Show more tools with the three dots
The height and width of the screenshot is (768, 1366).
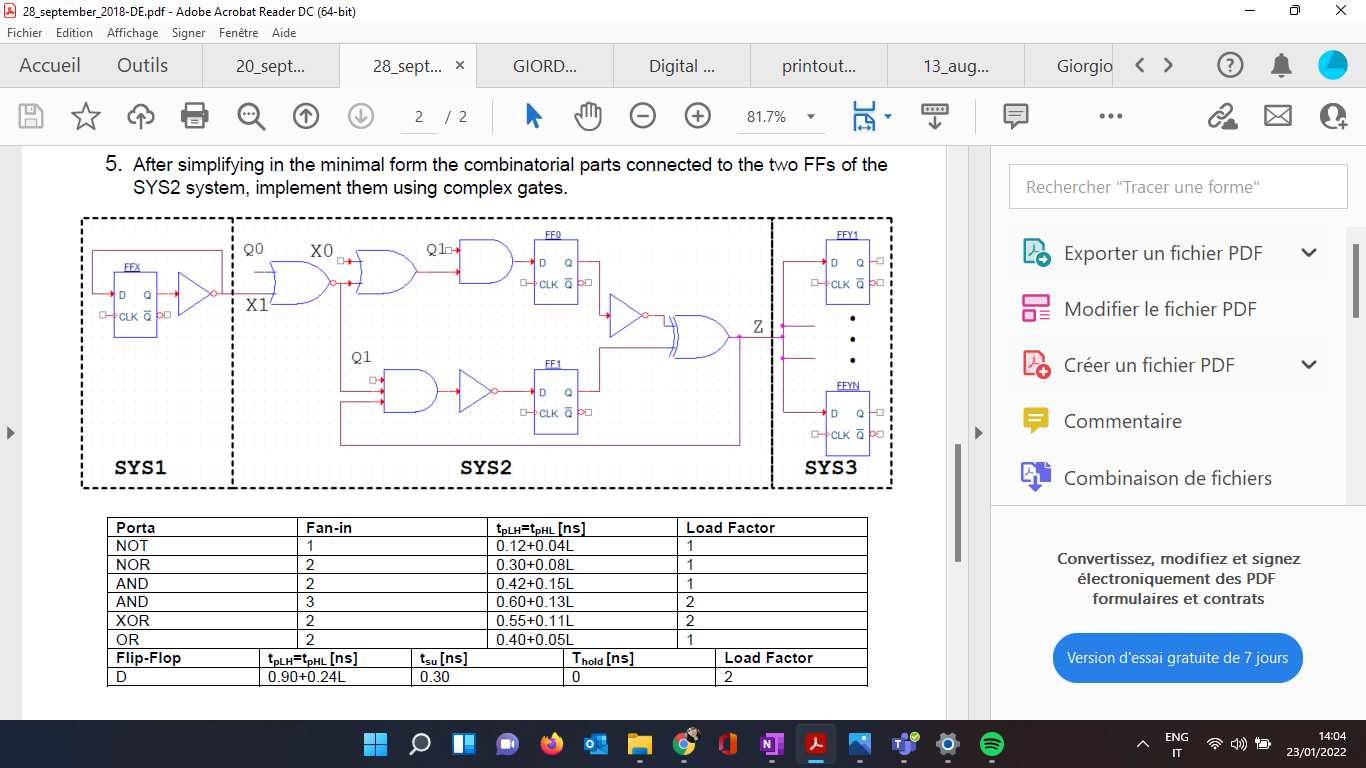click(x=1111, y=116)
